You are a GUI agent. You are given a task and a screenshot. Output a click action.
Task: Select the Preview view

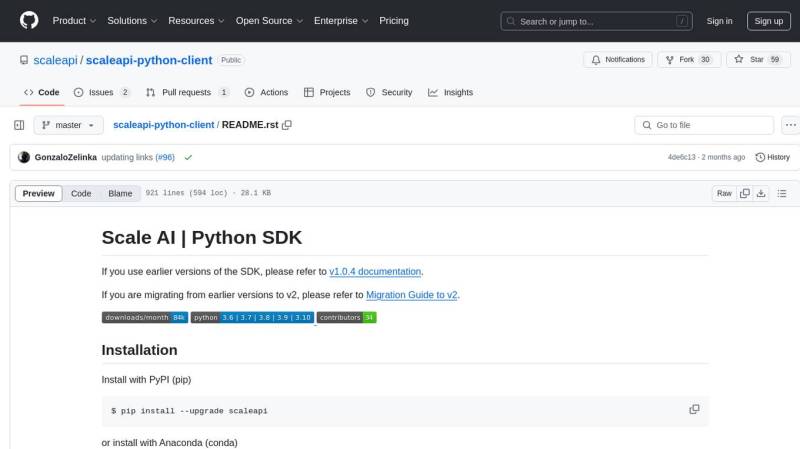(38, 193)
